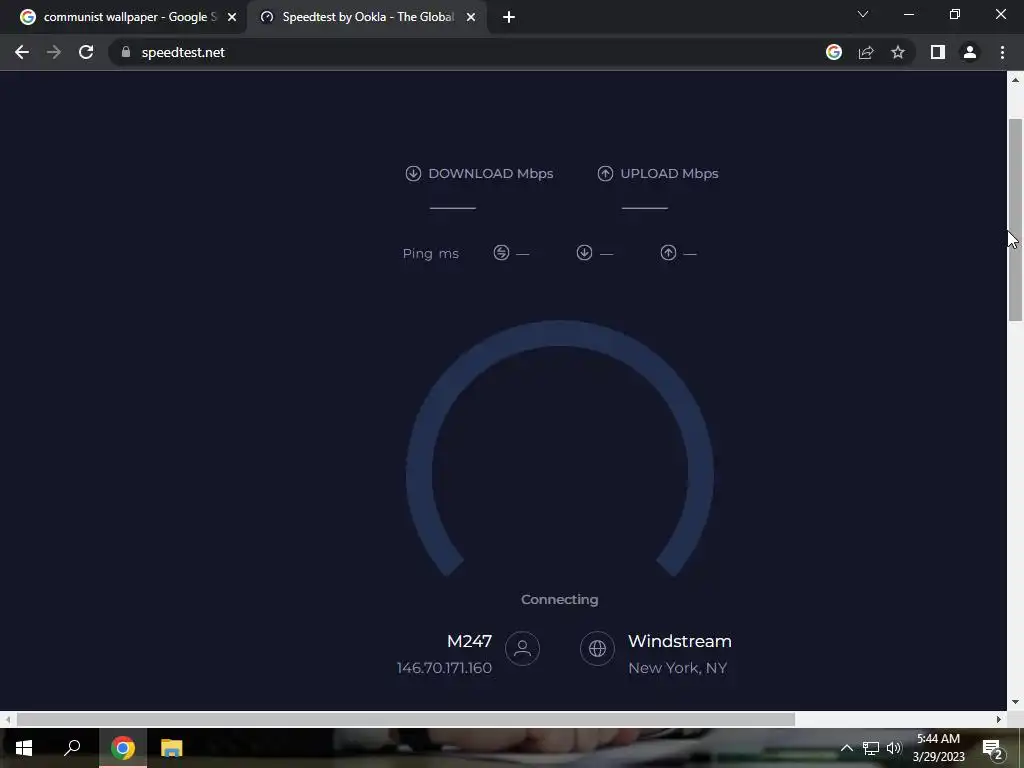Select the Speedtest by Ookla tab
Viewport: 1024px width, 768px height.
366,17
